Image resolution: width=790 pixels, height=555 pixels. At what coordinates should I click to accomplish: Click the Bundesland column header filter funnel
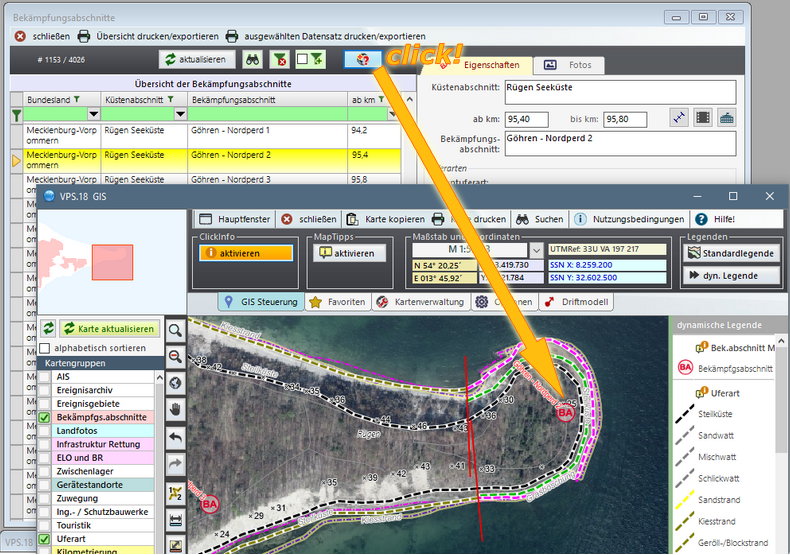tap(77, 99)
